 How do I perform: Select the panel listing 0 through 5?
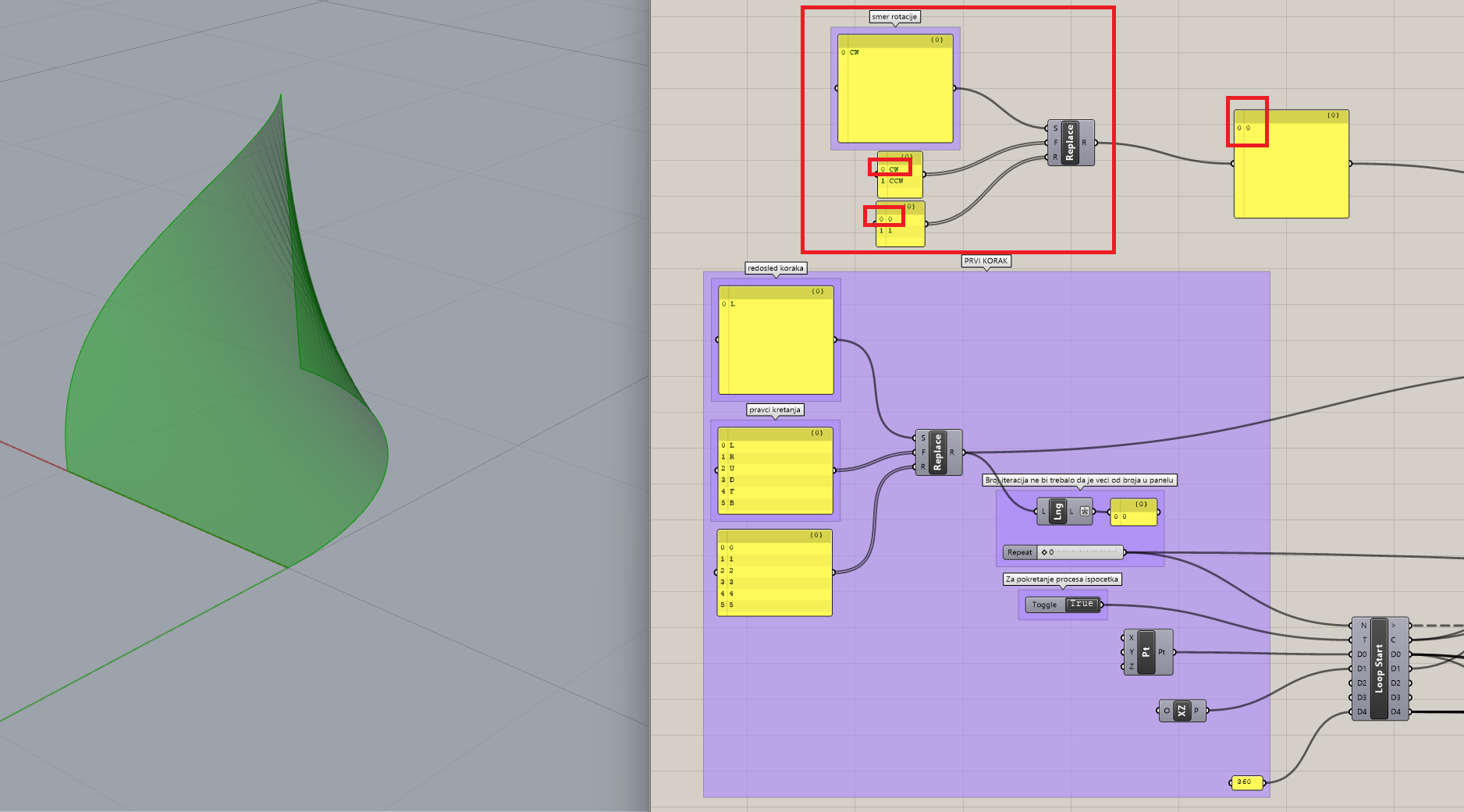774,576
